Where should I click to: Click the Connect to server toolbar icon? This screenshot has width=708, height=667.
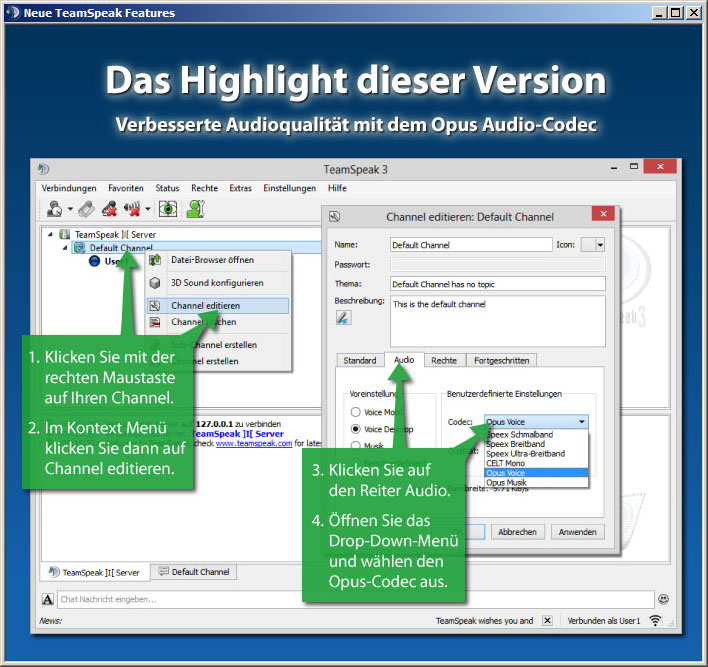click(55, 209)
